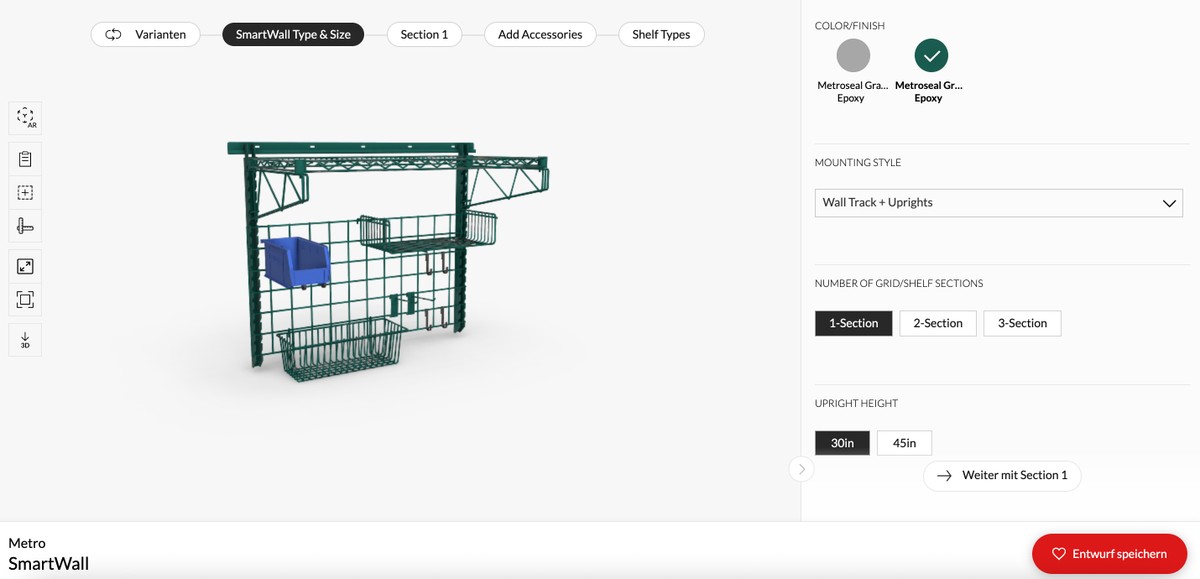Open the parts list clipboard icon
This screenshot has height=579, width=1200.
(26, 159)
